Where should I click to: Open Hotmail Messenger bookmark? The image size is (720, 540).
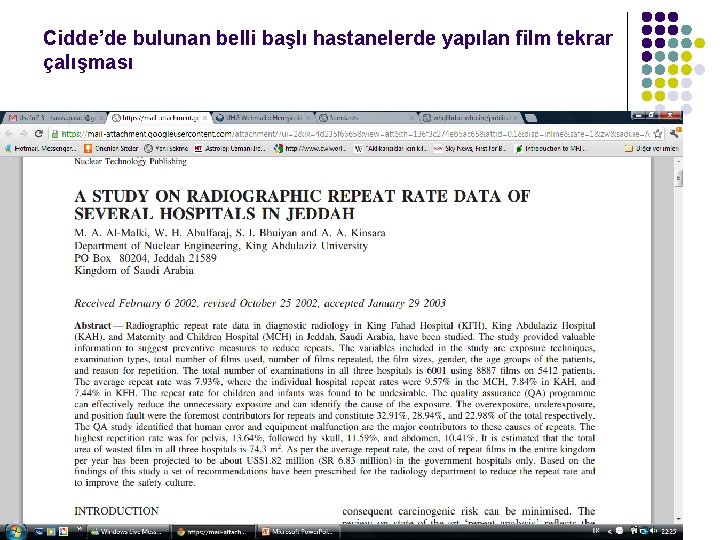41,148
